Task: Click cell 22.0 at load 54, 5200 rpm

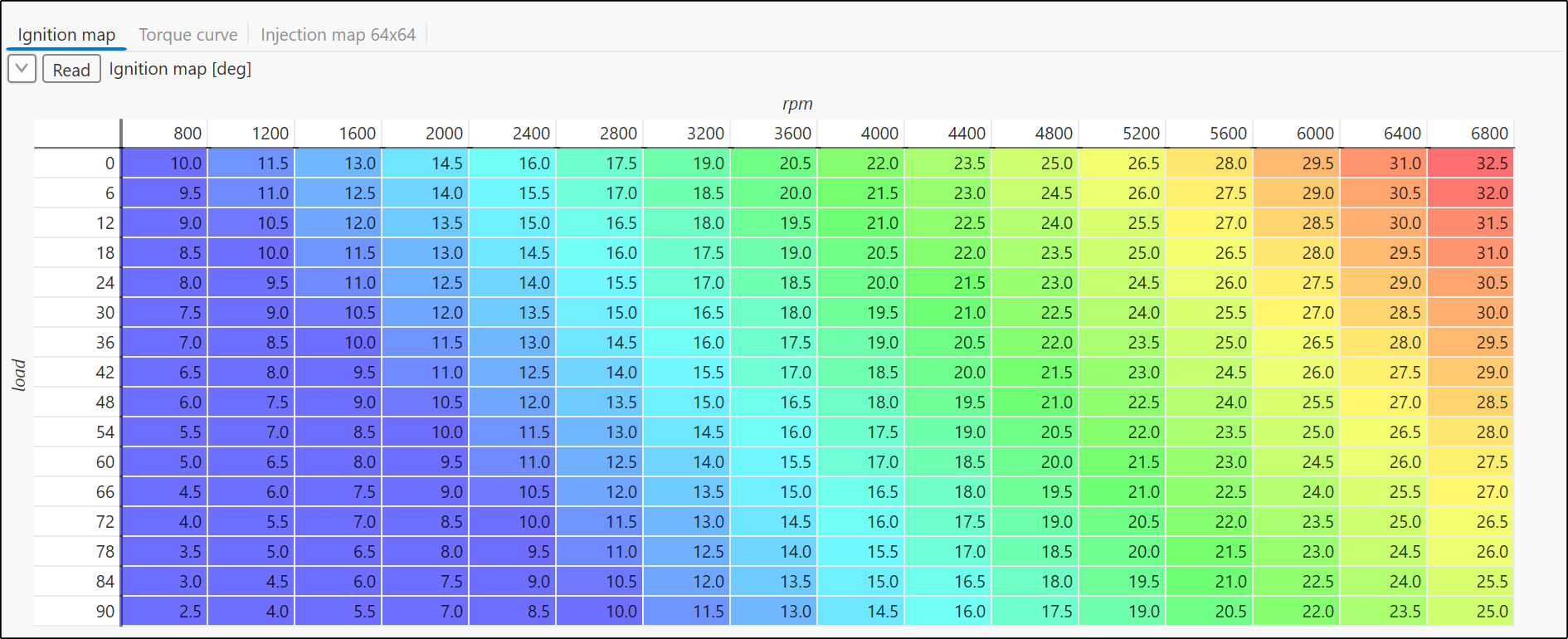Action: coord(1122,432)
